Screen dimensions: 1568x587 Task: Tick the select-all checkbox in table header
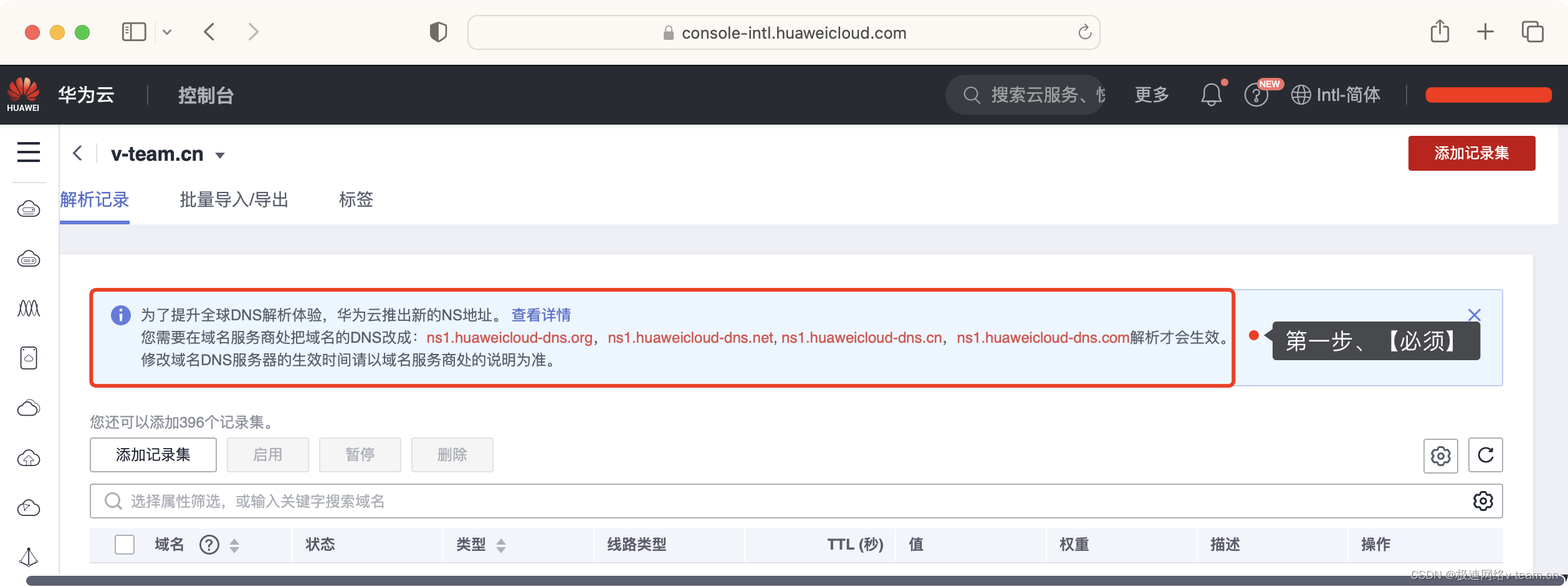pyautogui.click(x=125, y=545)
